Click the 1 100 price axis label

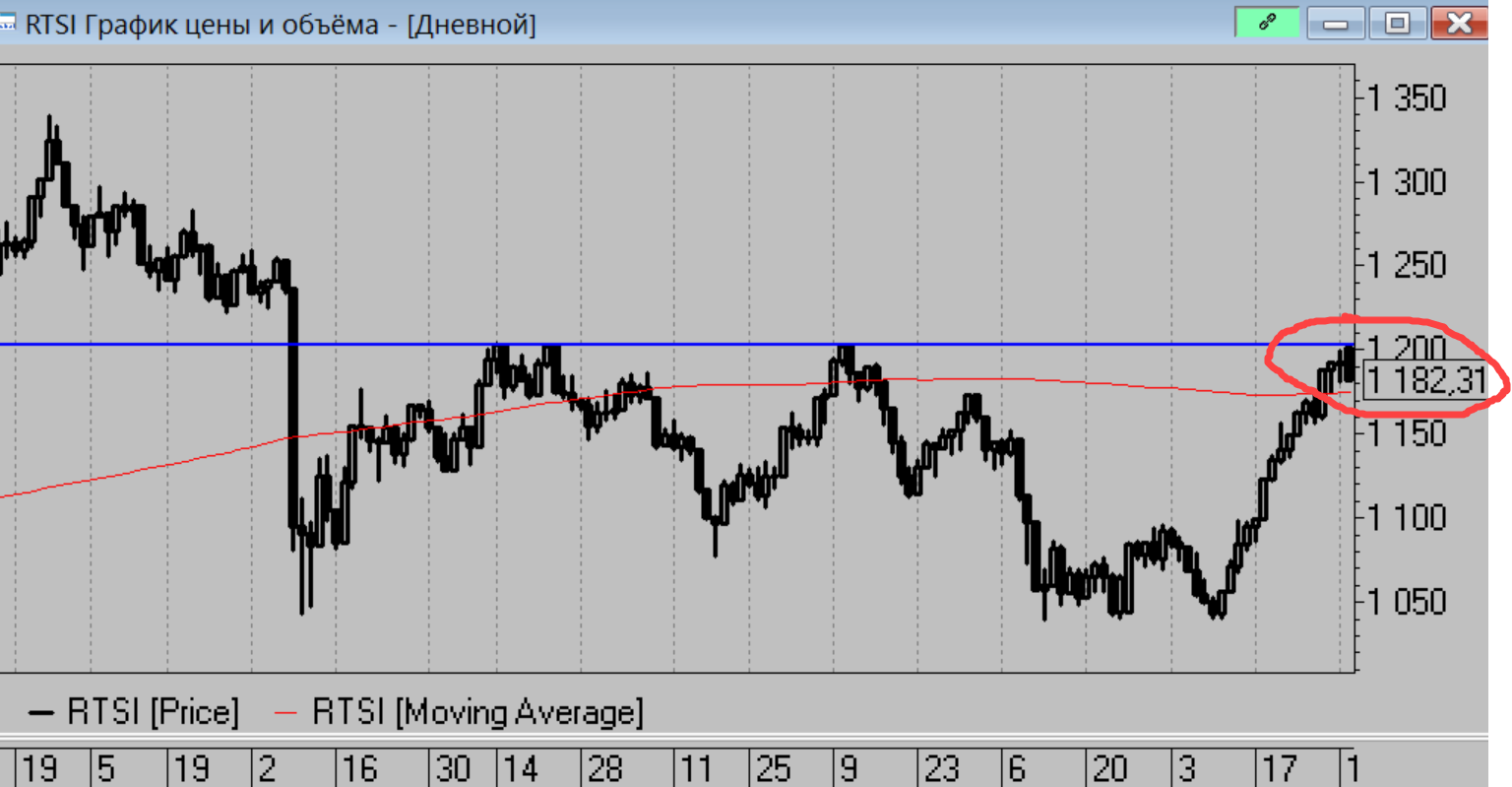[x=1407, y=517]
